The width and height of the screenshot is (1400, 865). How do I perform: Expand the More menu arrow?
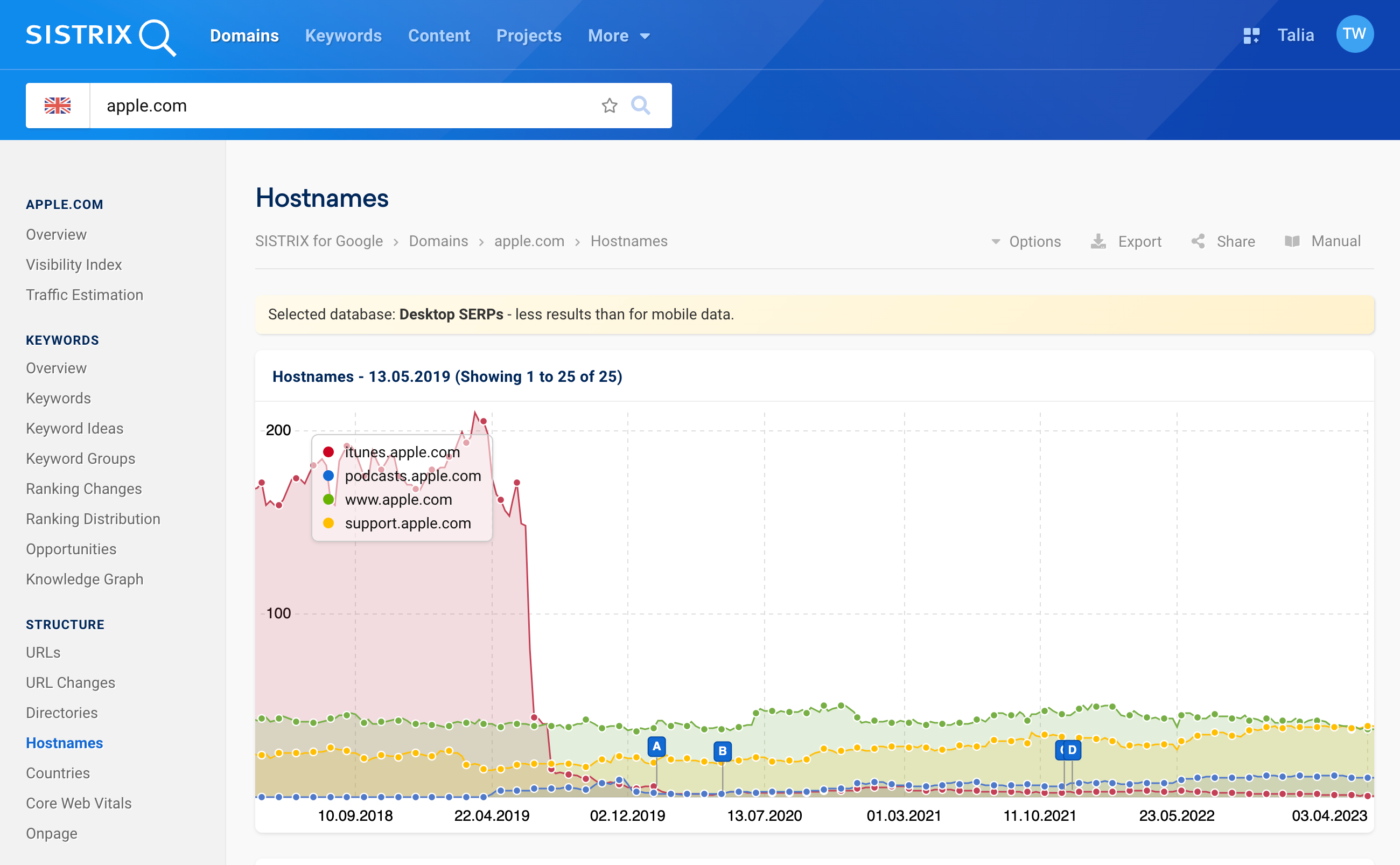point(645,36)
